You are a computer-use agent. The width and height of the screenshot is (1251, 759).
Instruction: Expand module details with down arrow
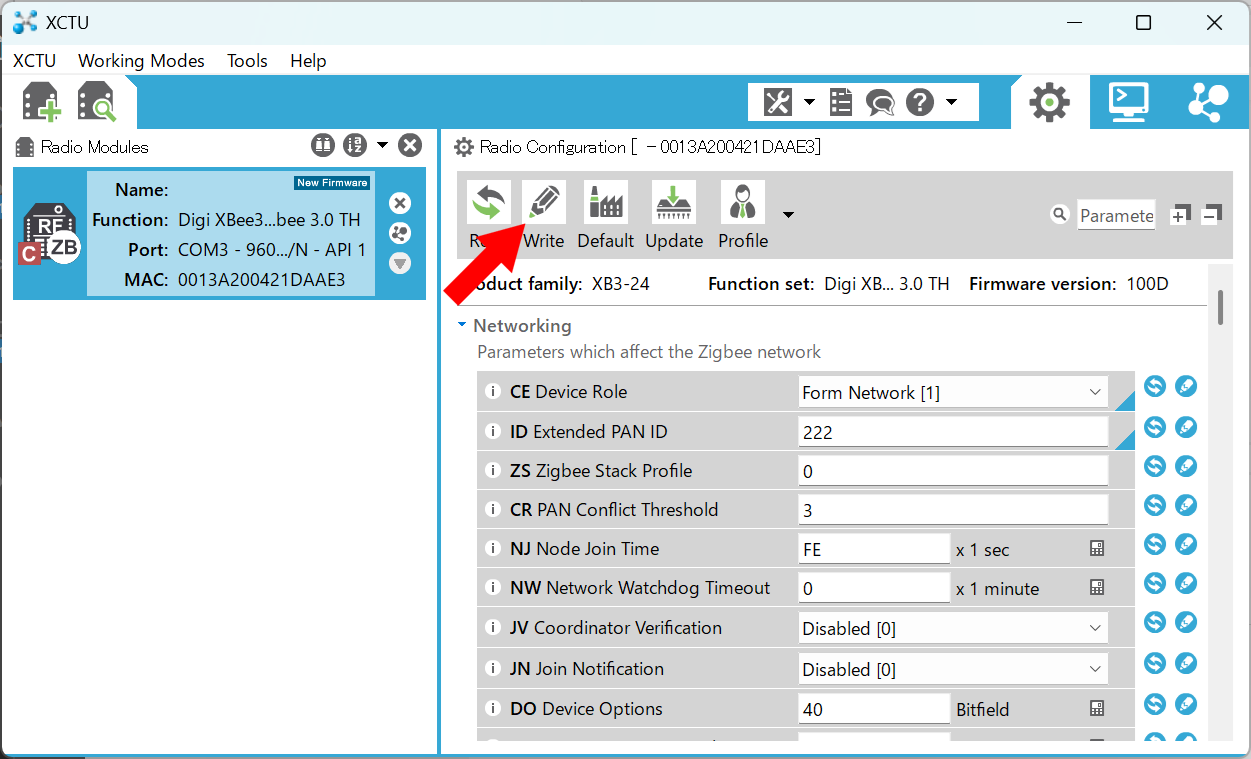400,263
